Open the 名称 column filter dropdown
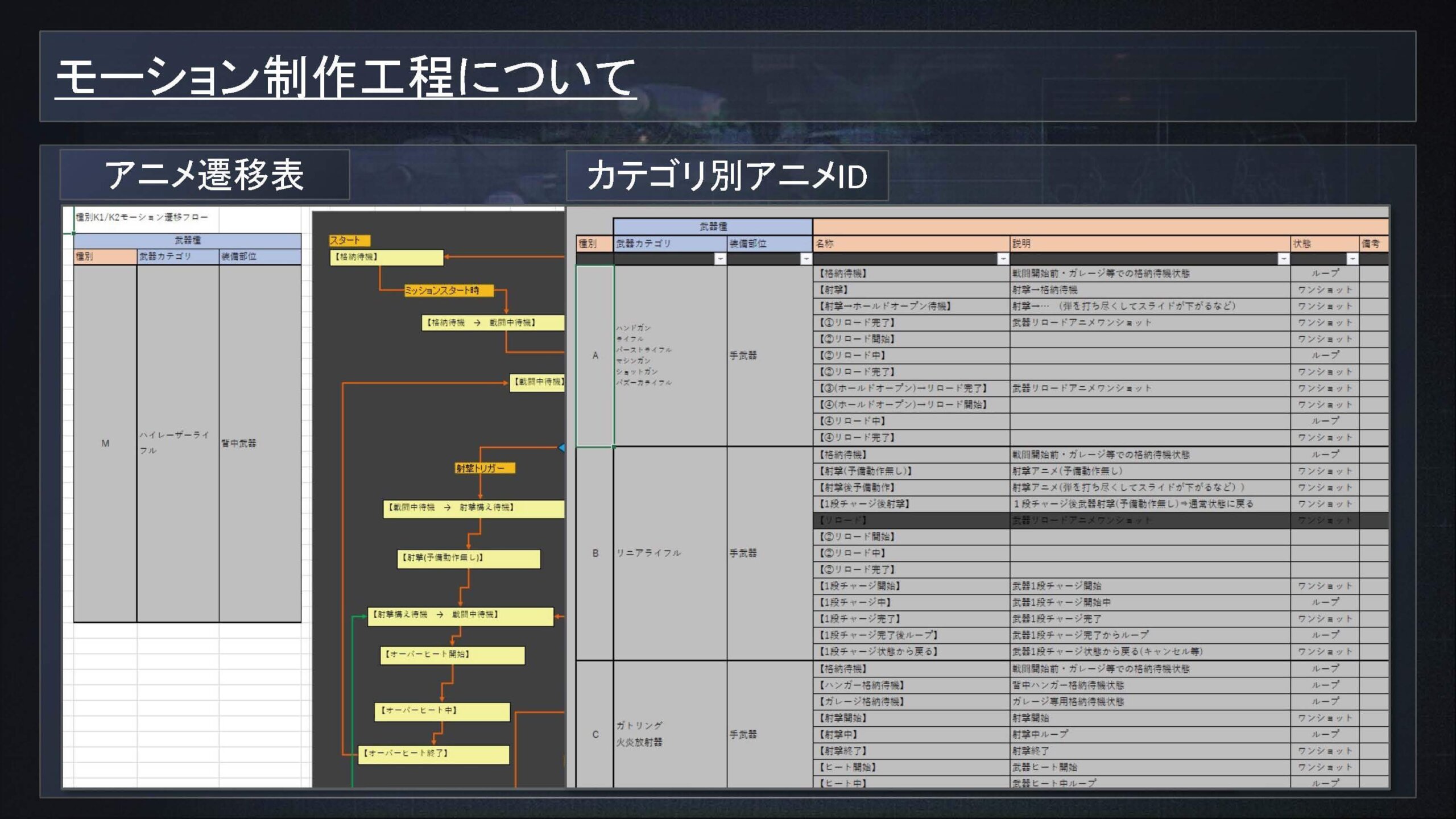The image size is (1456, 819). click(x=1003, y=259)
